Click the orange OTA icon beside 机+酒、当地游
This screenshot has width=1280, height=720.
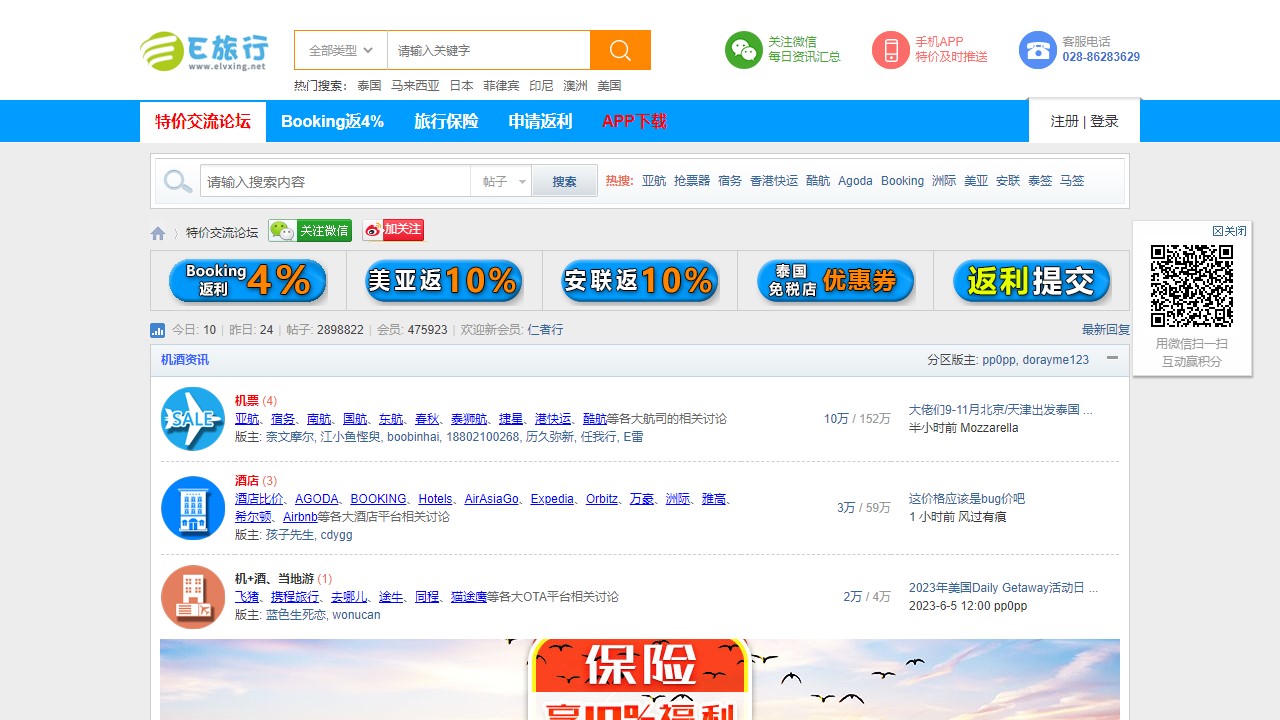[192, 596]
